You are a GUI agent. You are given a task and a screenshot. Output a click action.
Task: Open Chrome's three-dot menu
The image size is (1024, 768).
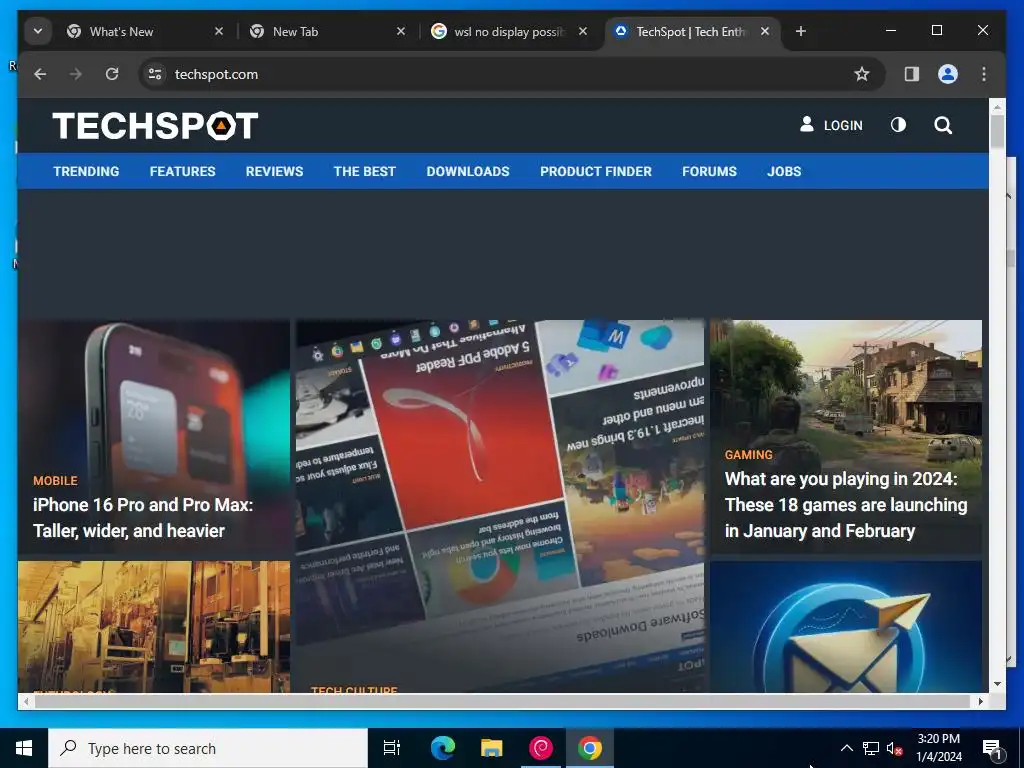click(x=984, y=74)
